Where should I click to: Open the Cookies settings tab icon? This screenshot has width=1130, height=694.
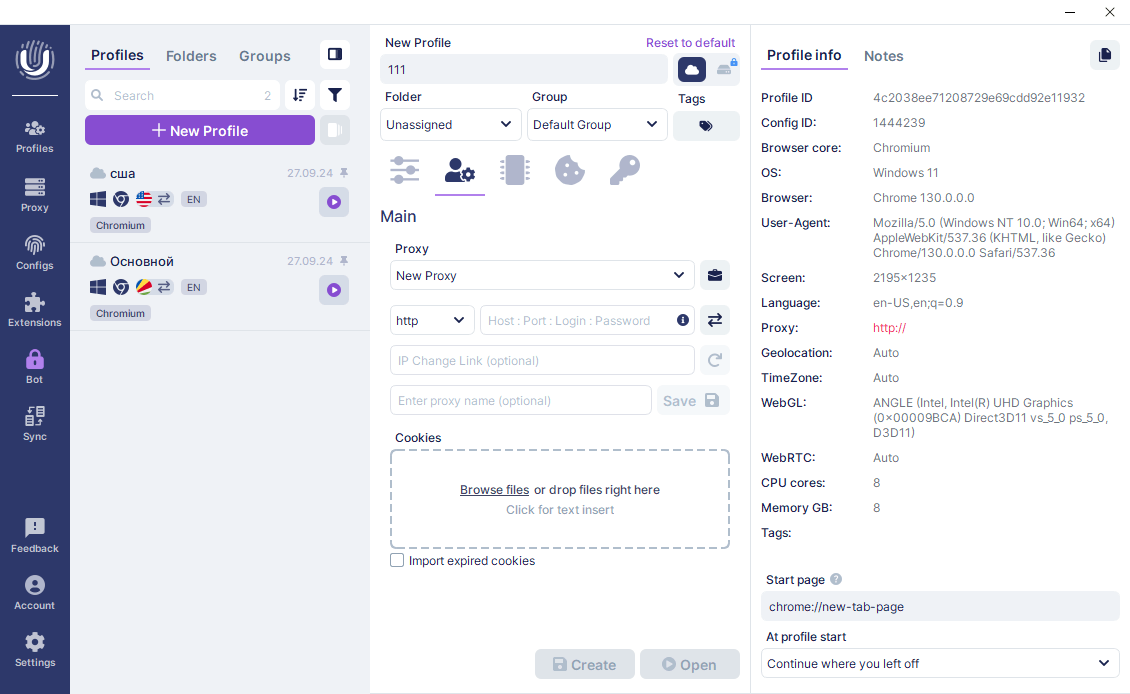click(x=569, y=170)
